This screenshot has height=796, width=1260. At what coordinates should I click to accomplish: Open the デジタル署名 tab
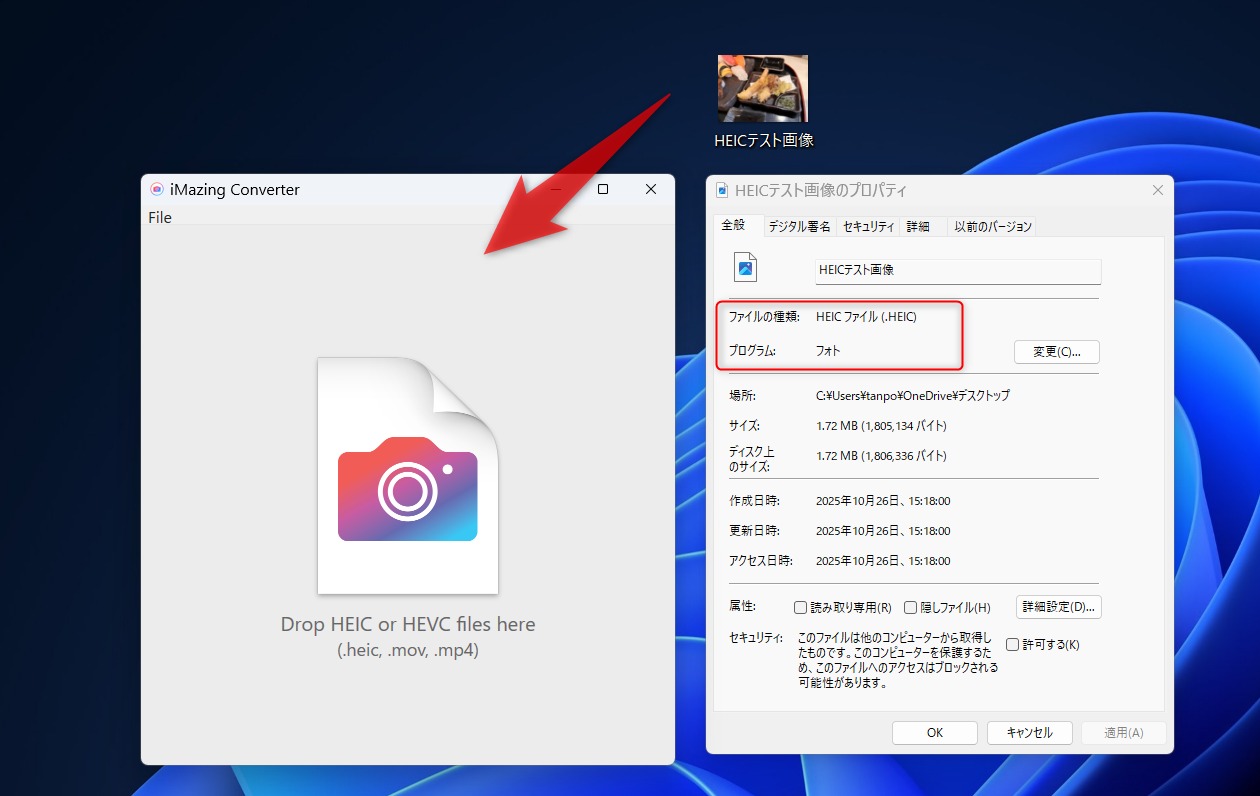pyautogui.click(x=799, y=226)
